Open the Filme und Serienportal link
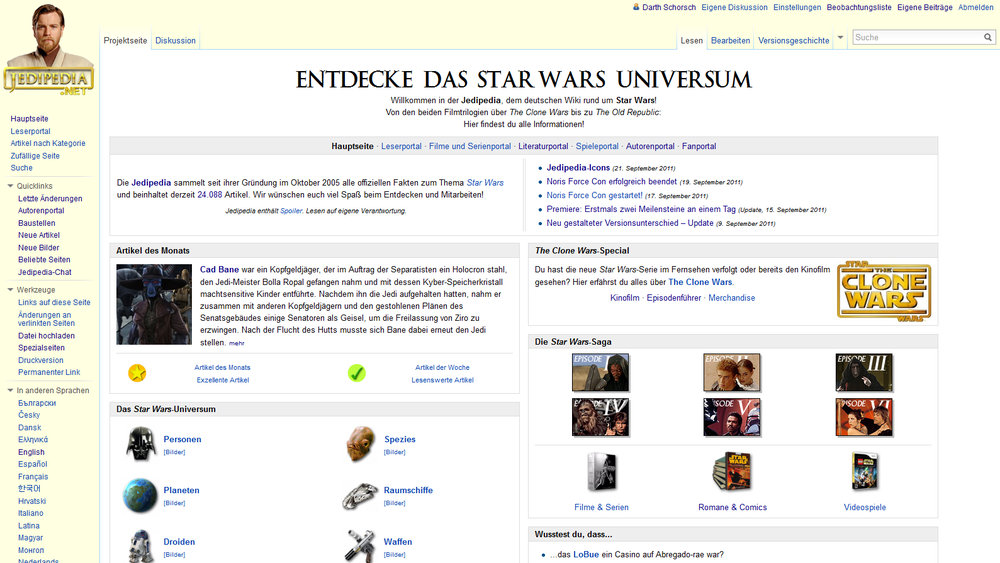 [469, 146]
